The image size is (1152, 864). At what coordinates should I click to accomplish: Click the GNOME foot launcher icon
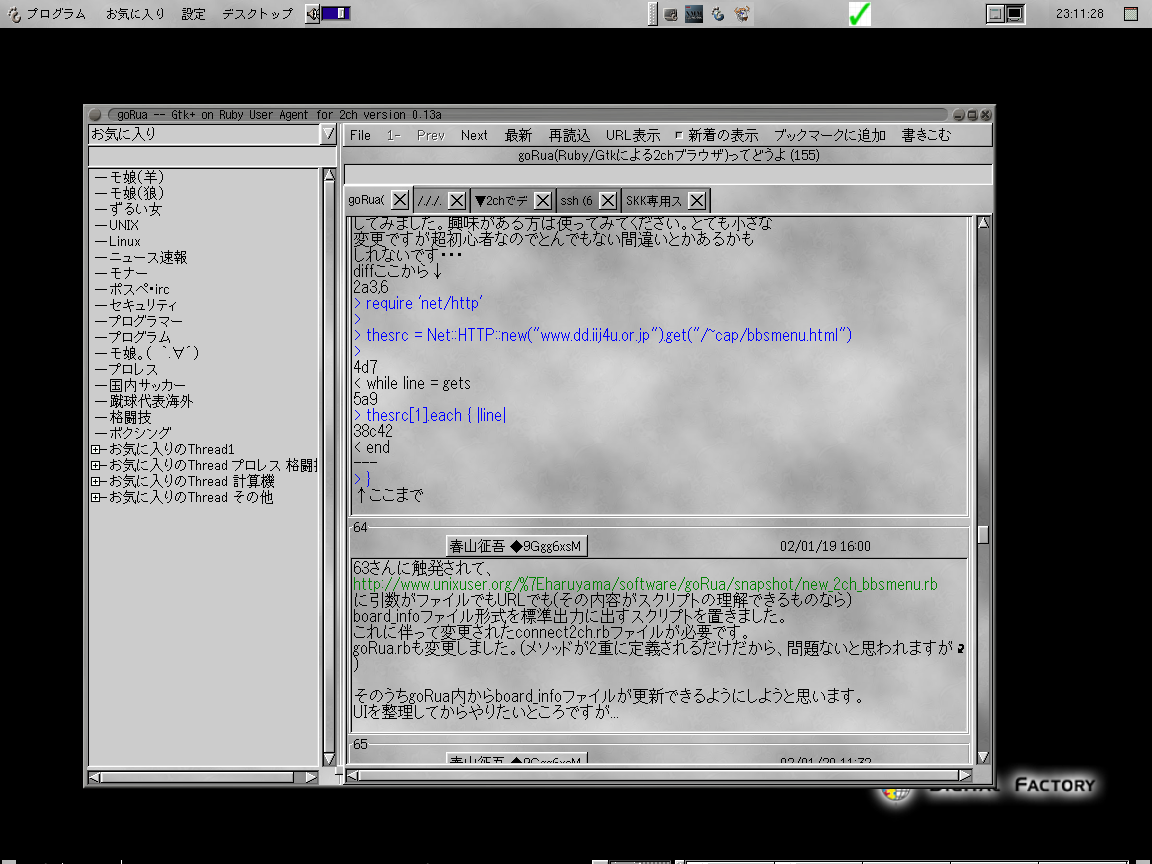[718, 14]
